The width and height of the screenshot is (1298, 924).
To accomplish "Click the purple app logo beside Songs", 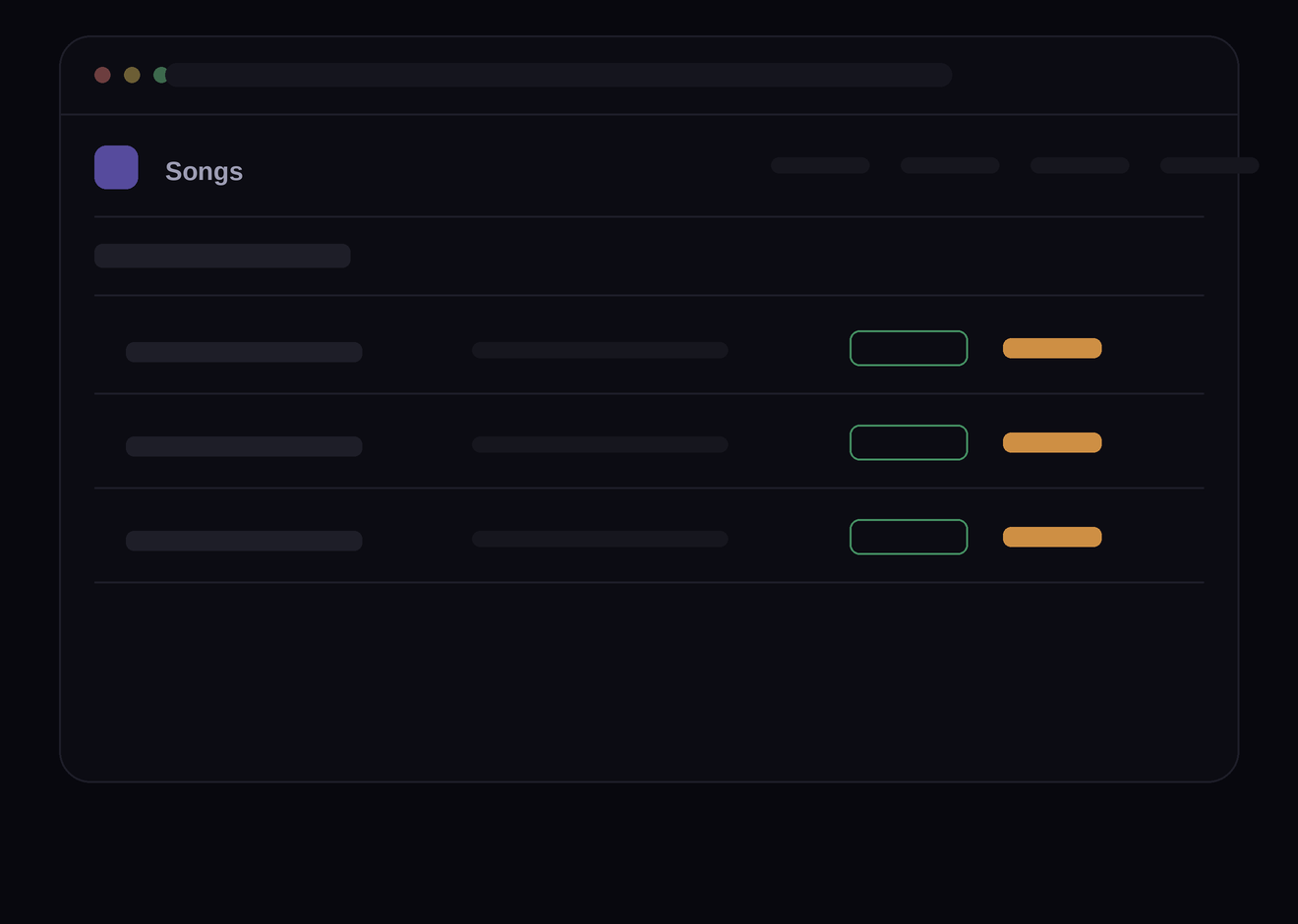I will coord(116,167).
